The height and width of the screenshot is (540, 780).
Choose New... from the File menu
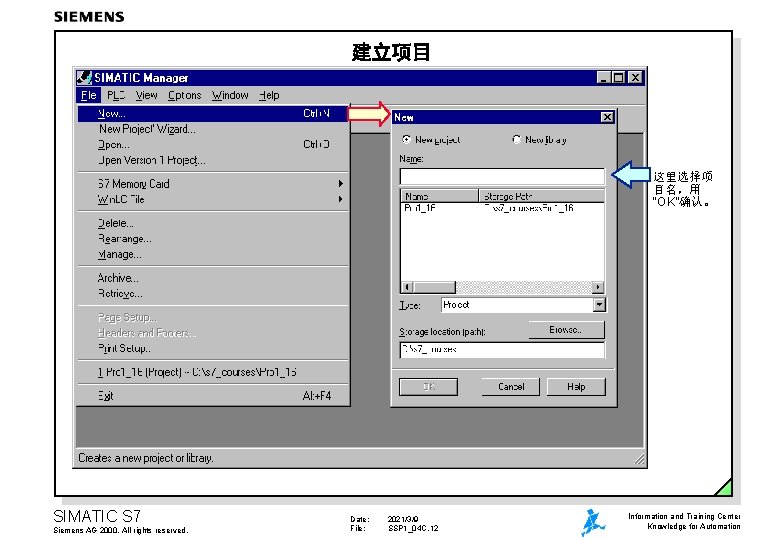(213, 114)
